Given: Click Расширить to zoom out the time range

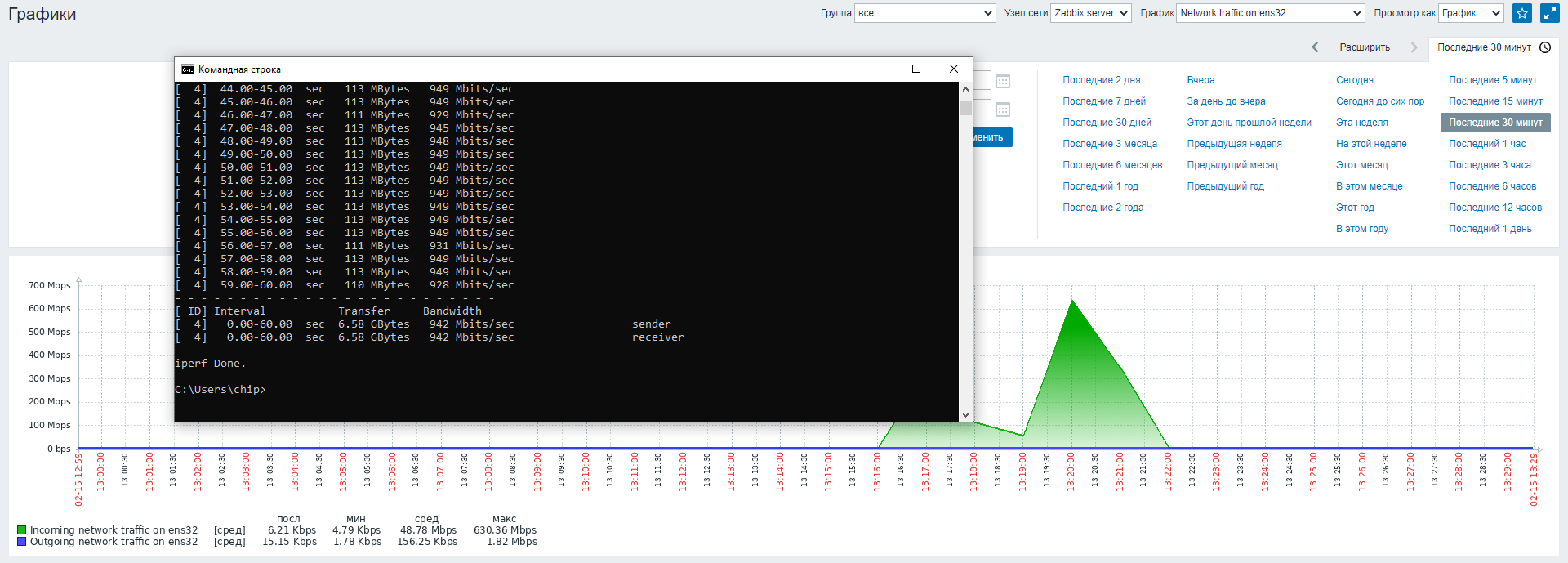Looking at the screenshot, I should point(1365,47).
